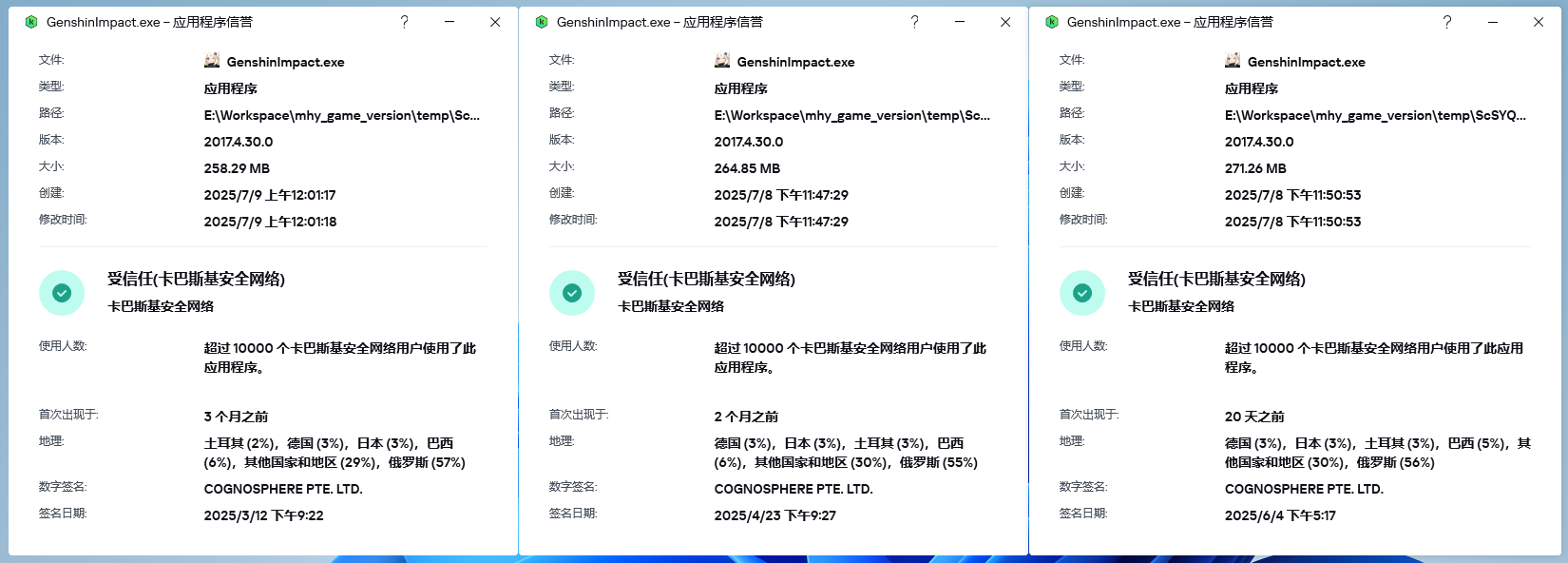Click the green trusted checkmark in the 271.26 MB window

click(1082, 293)
